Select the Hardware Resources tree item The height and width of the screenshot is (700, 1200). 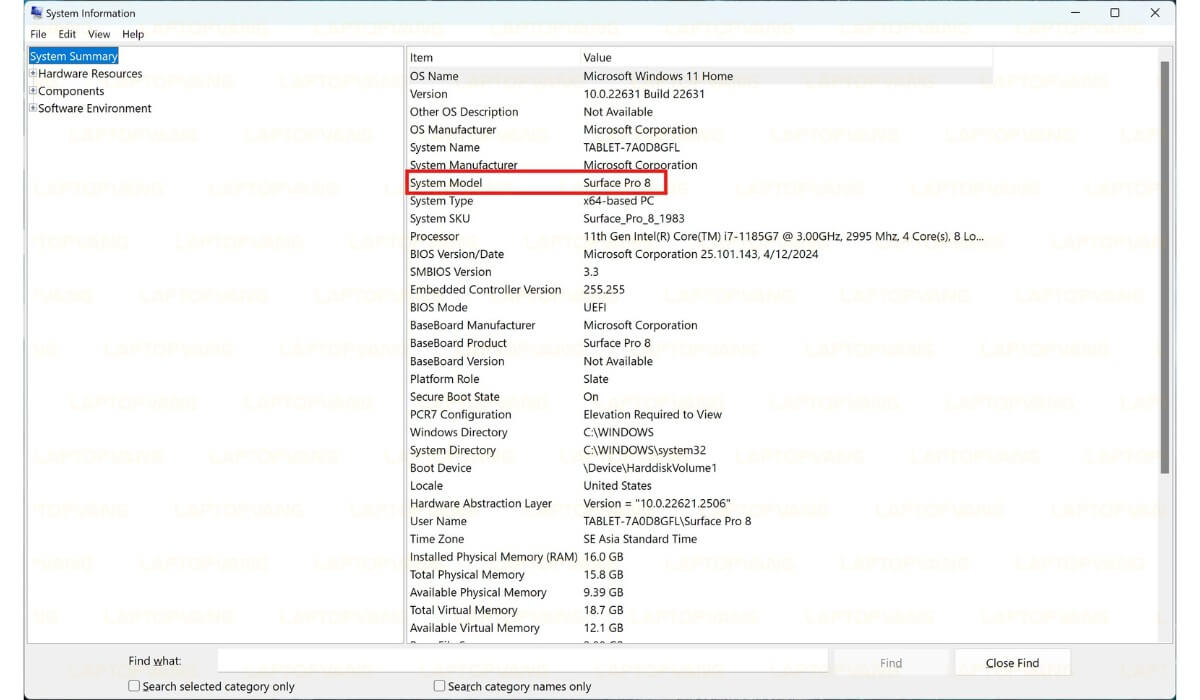click(x=90, y=74)
